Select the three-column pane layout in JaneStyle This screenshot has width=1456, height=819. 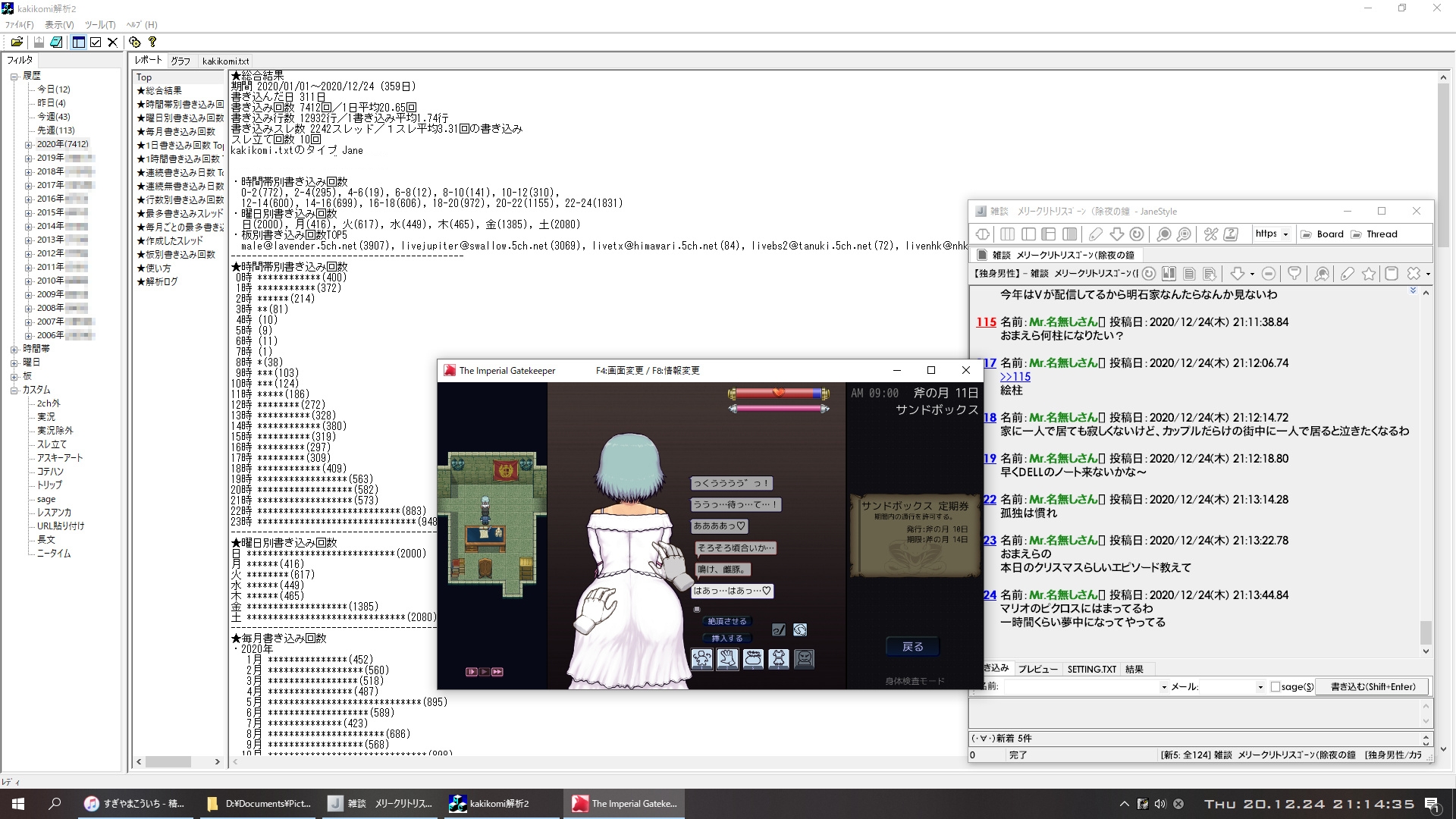(1008, 234)
